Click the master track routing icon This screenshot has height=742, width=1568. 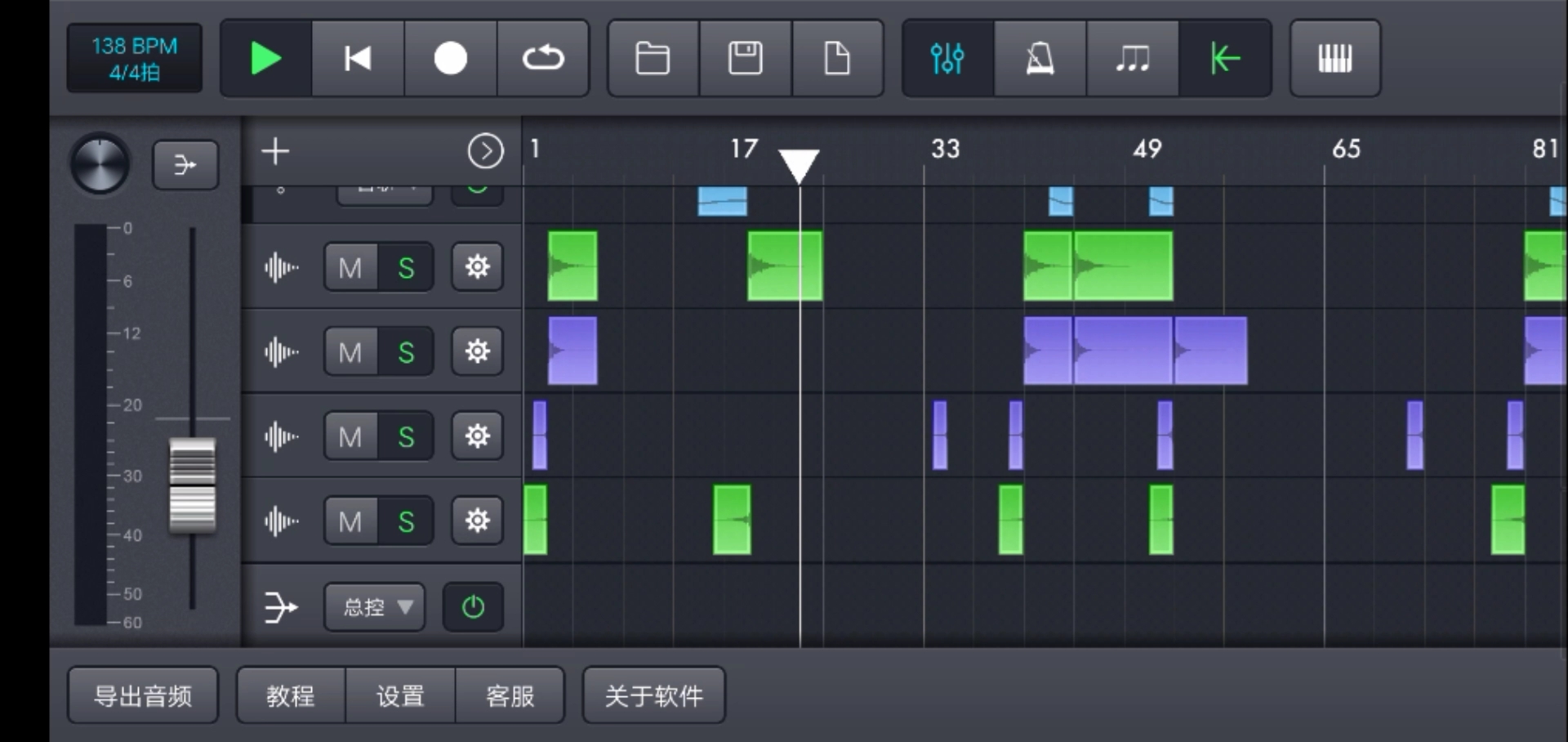[282, 607]
